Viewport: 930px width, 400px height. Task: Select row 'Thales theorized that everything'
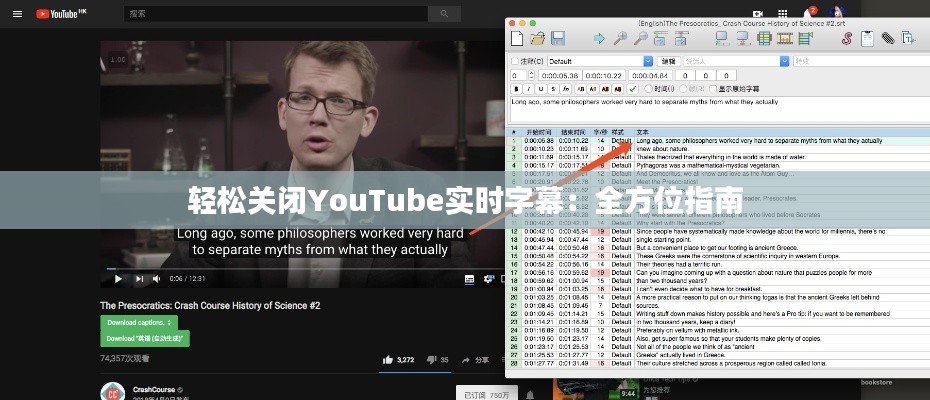tap(718, 157)
